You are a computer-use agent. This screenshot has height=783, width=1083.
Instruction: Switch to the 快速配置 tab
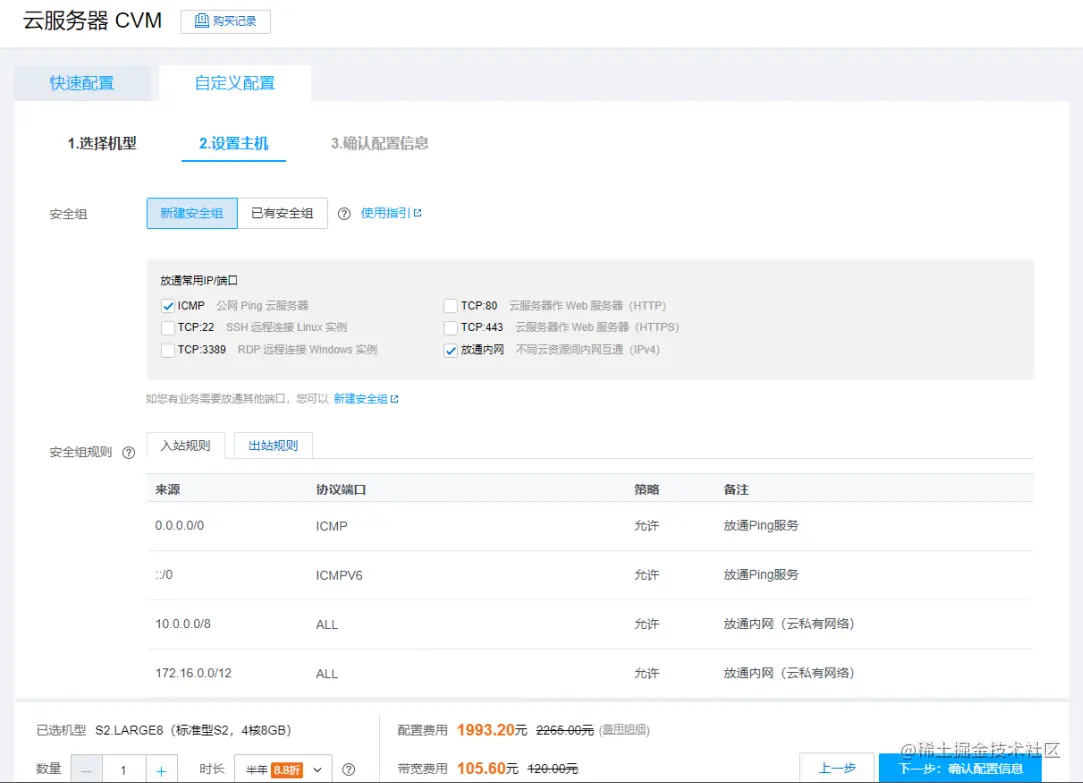click(x=82, y=83)
